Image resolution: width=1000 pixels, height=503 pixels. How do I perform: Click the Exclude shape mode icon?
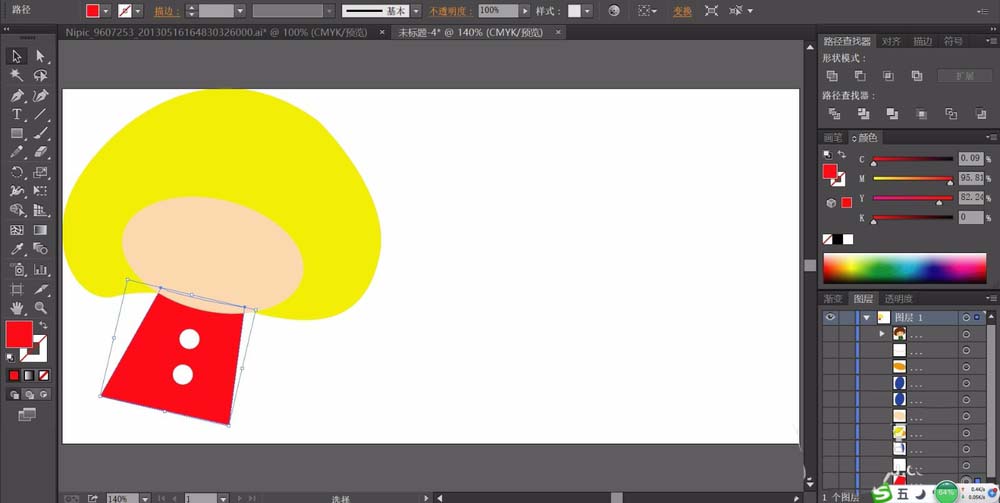(x=916, y=76)
